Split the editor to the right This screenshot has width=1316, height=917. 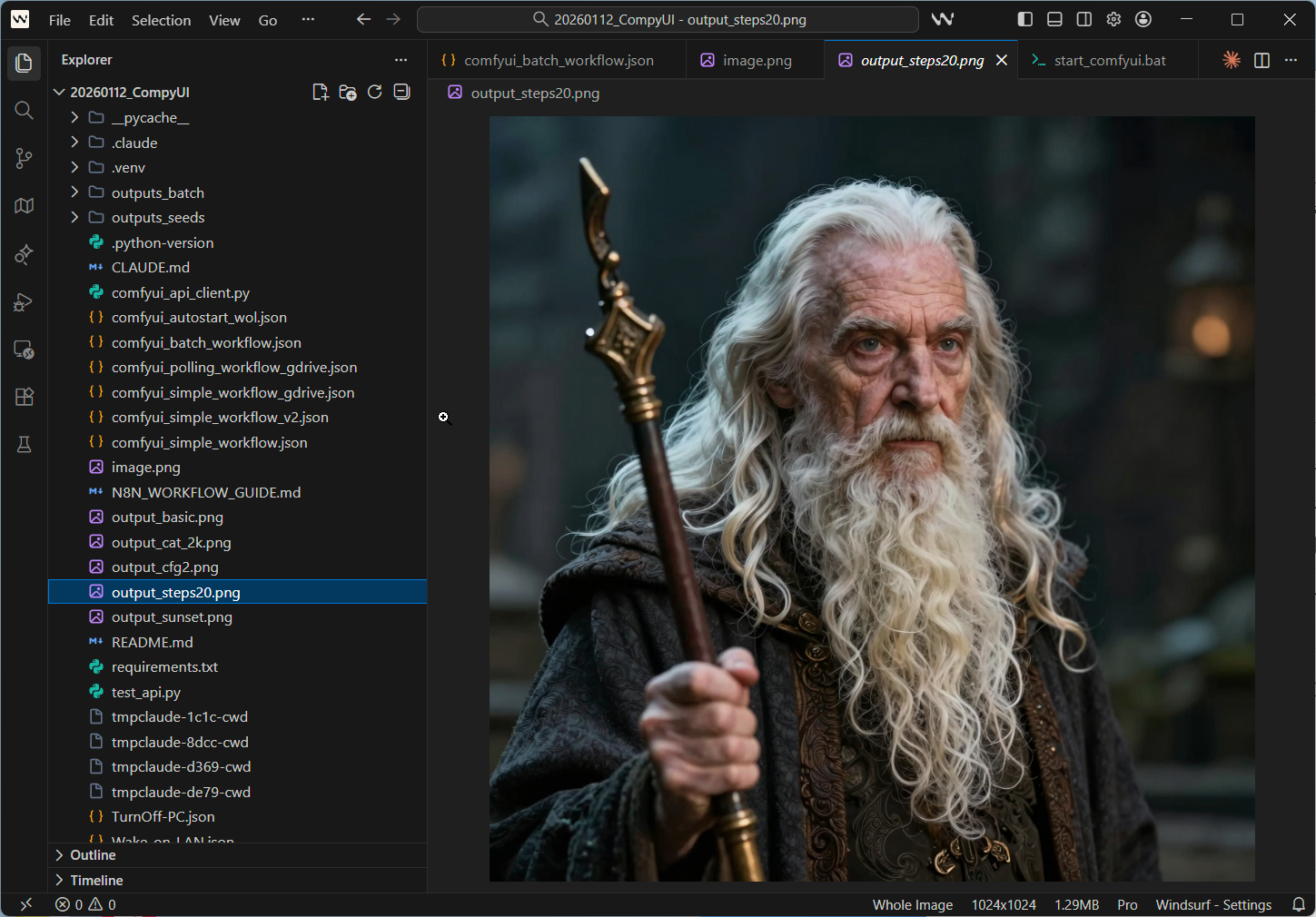pos(1262,60)
